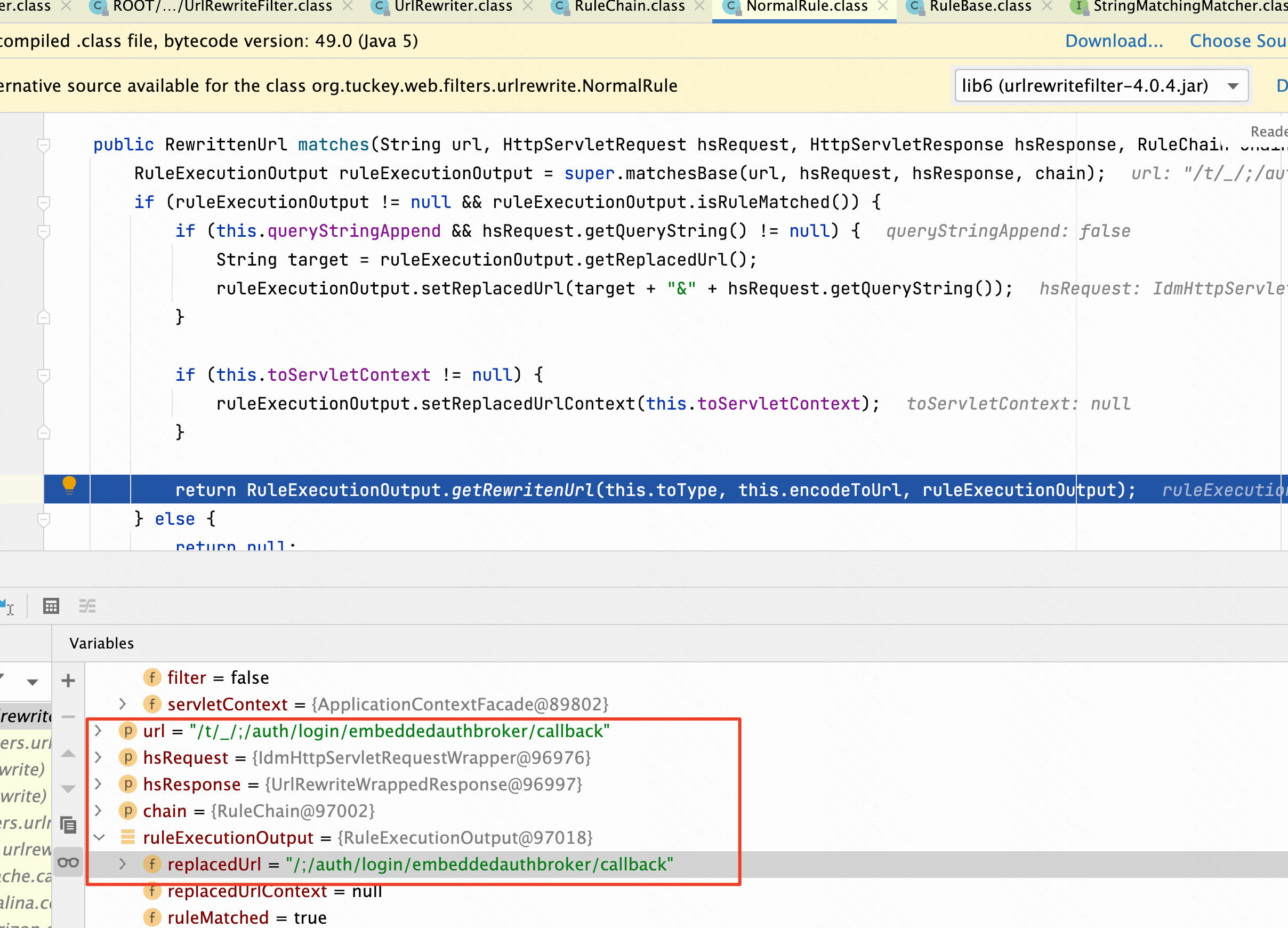1288x928 pixels.
Task: Collapse the queryStringAppend if block fold
Action: [44, 232]
